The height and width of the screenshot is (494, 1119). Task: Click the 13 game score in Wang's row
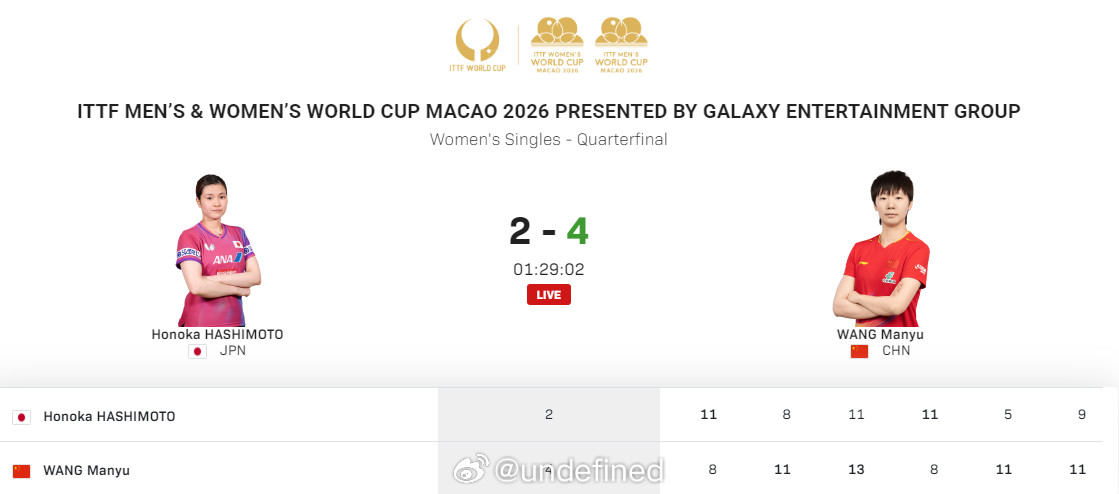click(856, 469)
